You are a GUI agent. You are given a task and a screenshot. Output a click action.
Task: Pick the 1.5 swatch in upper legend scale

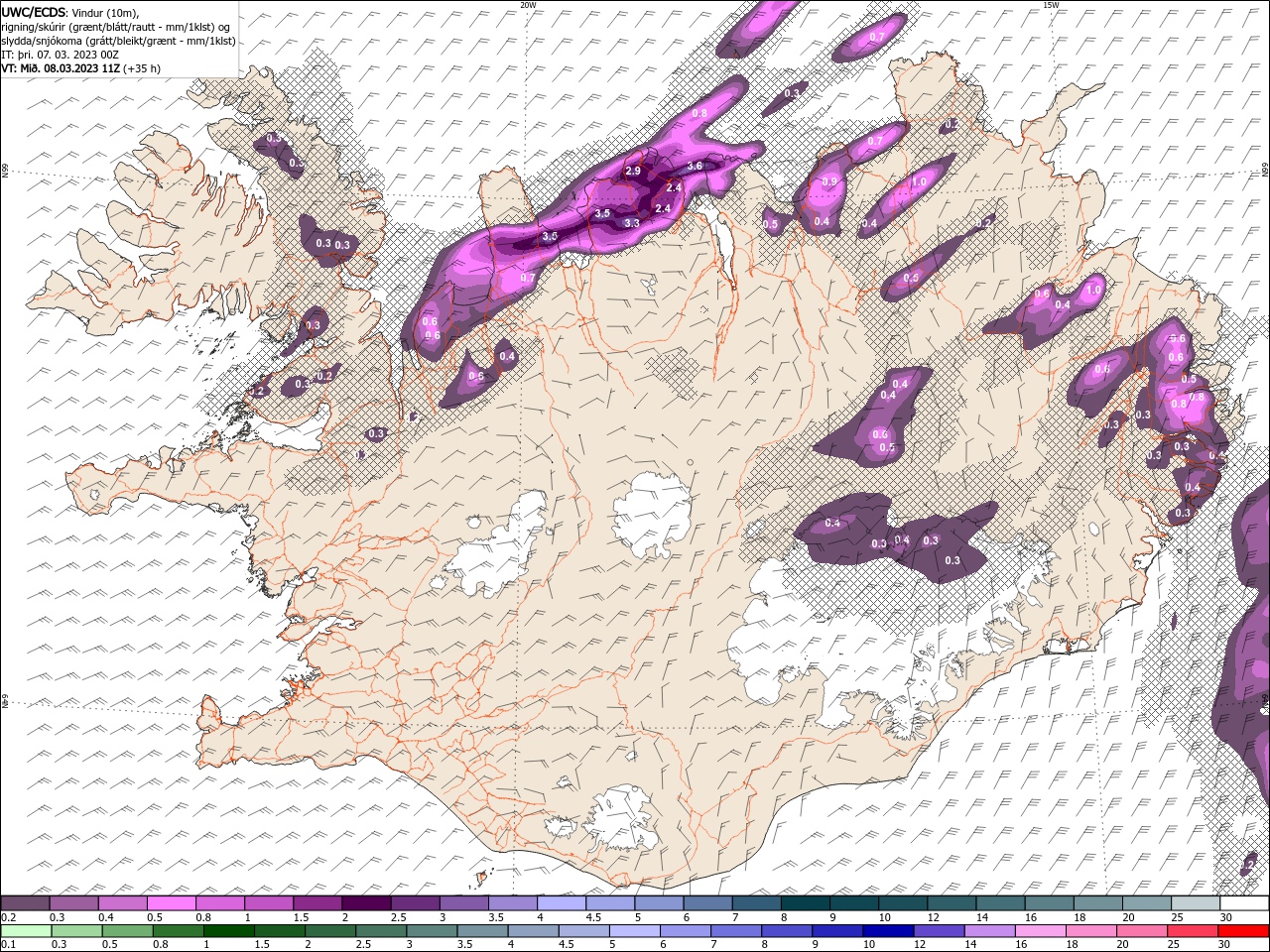point(317,903)
